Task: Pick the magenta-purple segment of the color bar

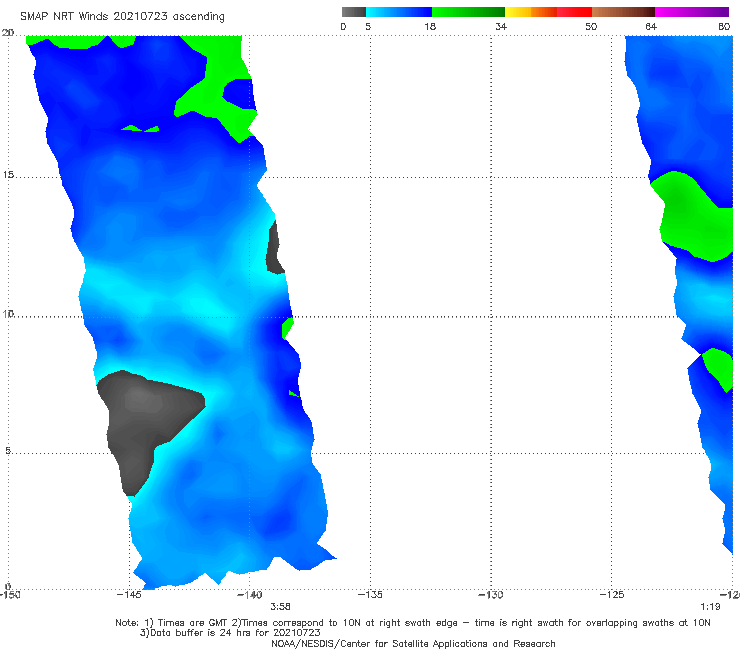Action: [x=692, y=12]
